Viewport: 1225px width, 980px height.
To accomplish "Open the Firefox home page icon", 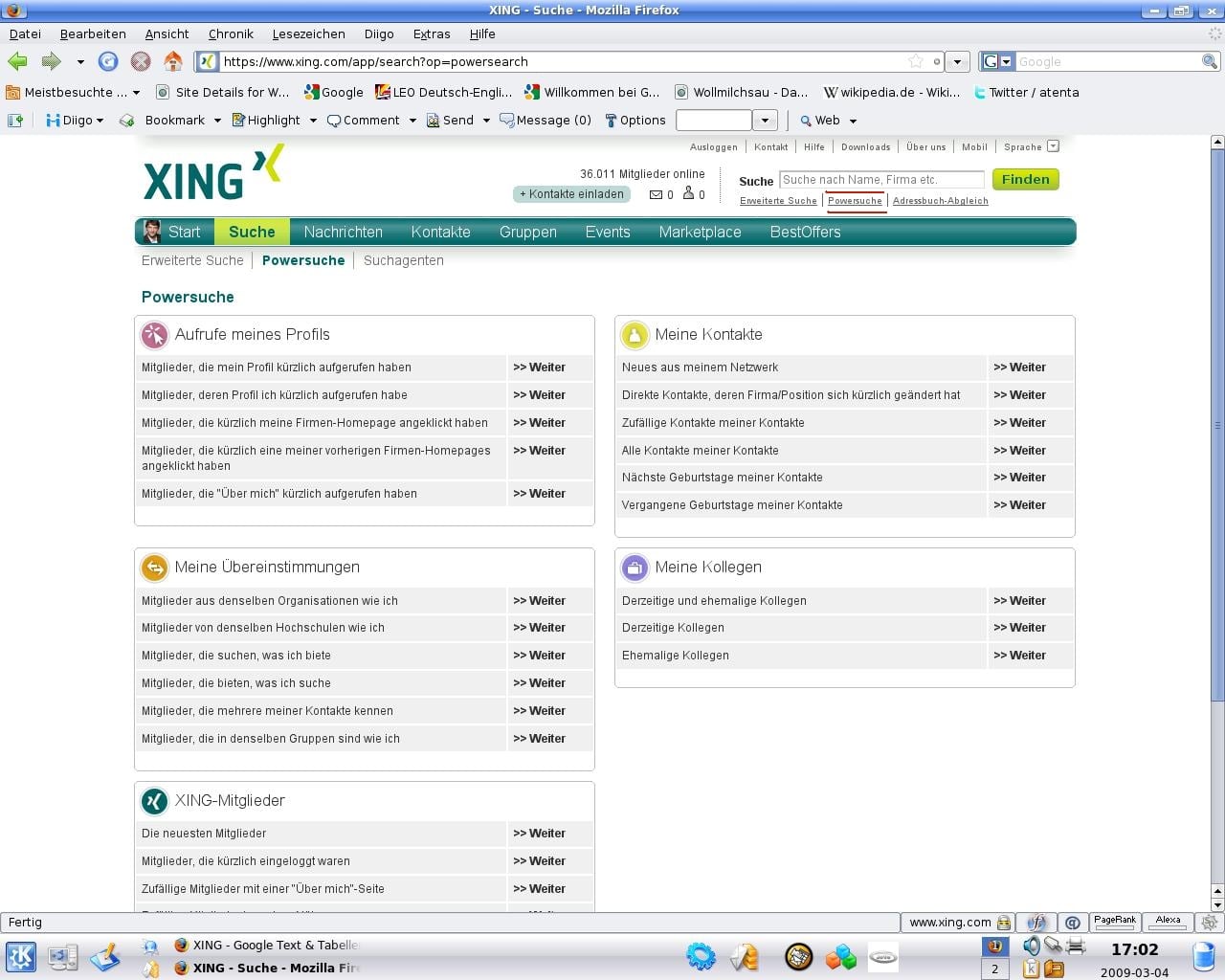I will click(x=173, y=61).
